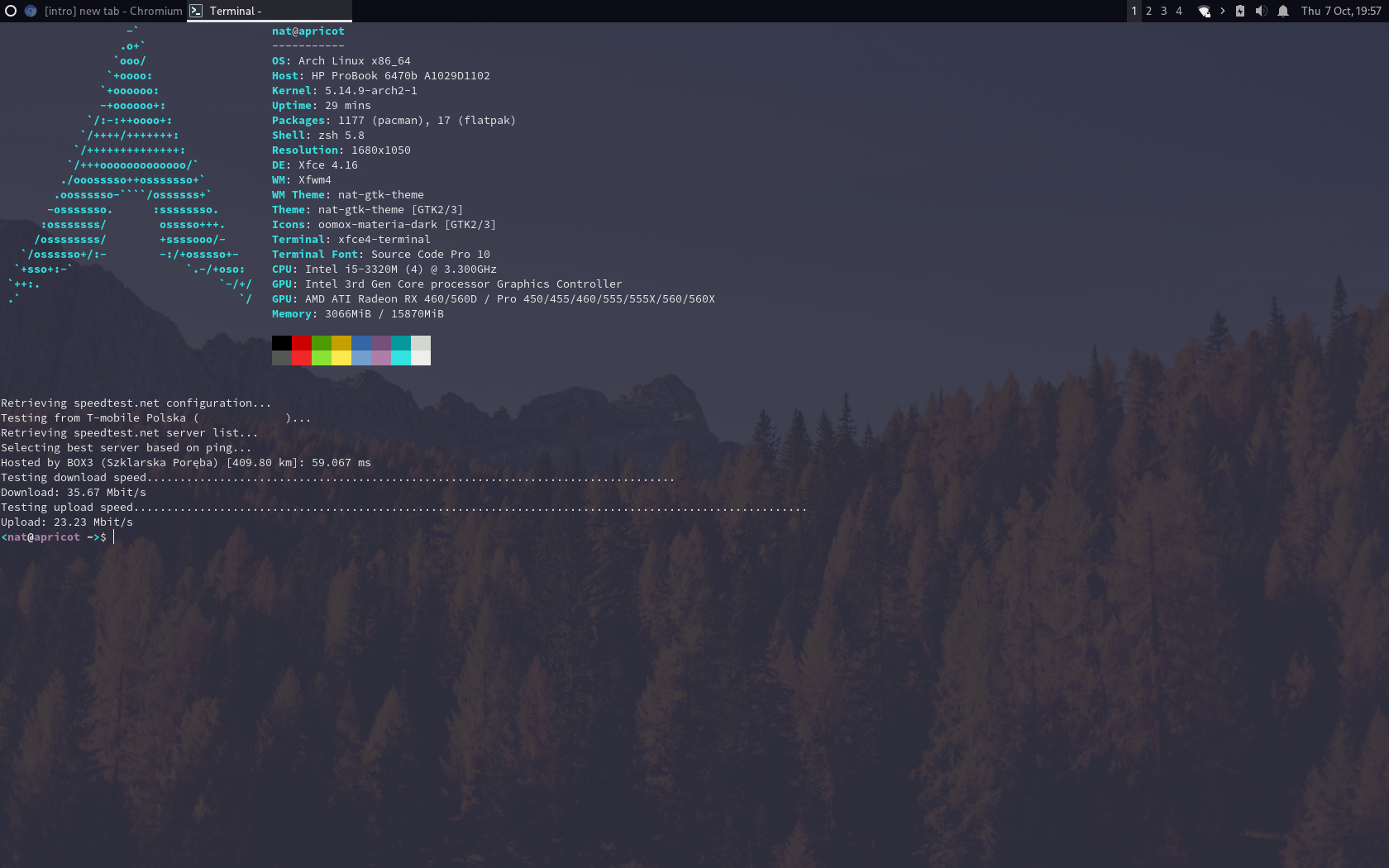Switch to workspace 1
This screenshot has width=1389, height=868.
coord(1134,11)
